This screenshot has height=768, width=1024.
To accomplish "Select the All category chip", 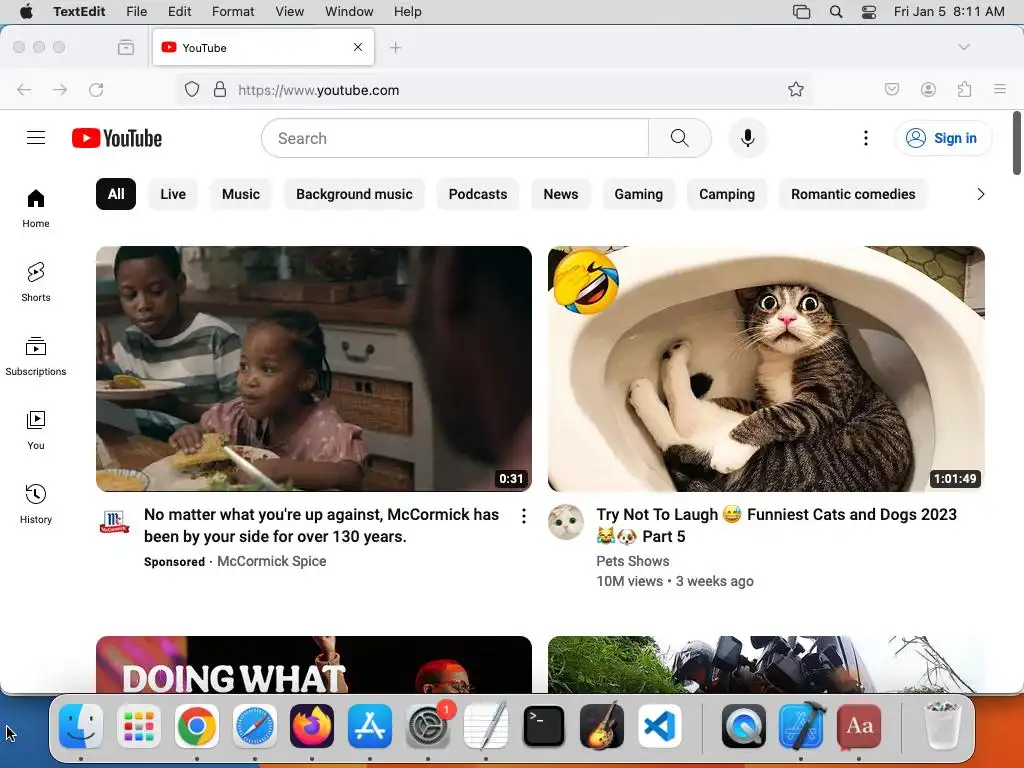I will pyautogui.click(x=116, y=194).
